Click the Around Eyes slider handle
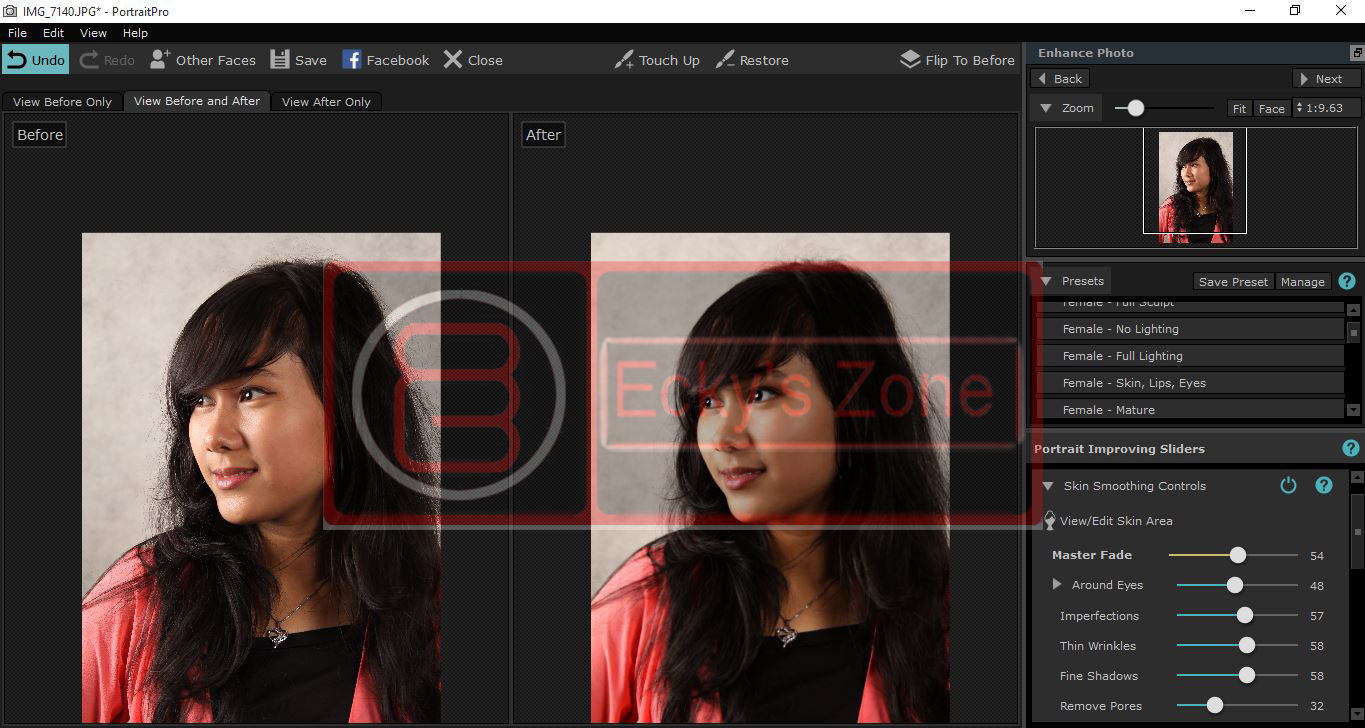The height and width of the screenshot is (728, 1365). click(1235, 585)
